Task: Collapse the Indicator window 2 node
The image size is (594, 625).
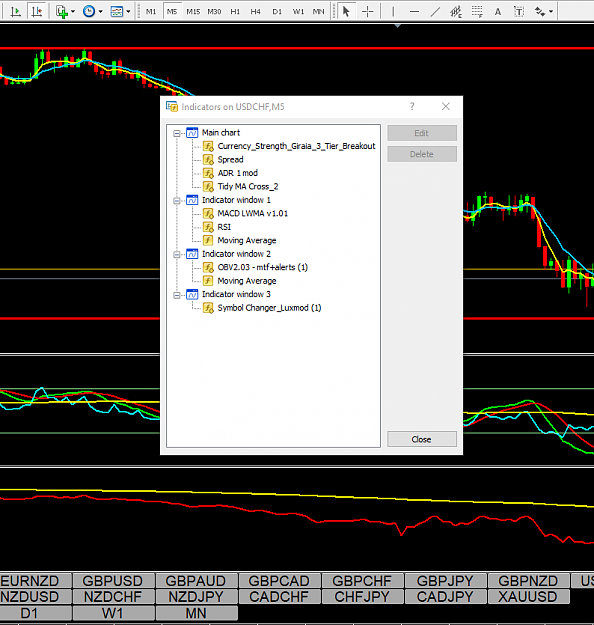Action: click(177, 254)
